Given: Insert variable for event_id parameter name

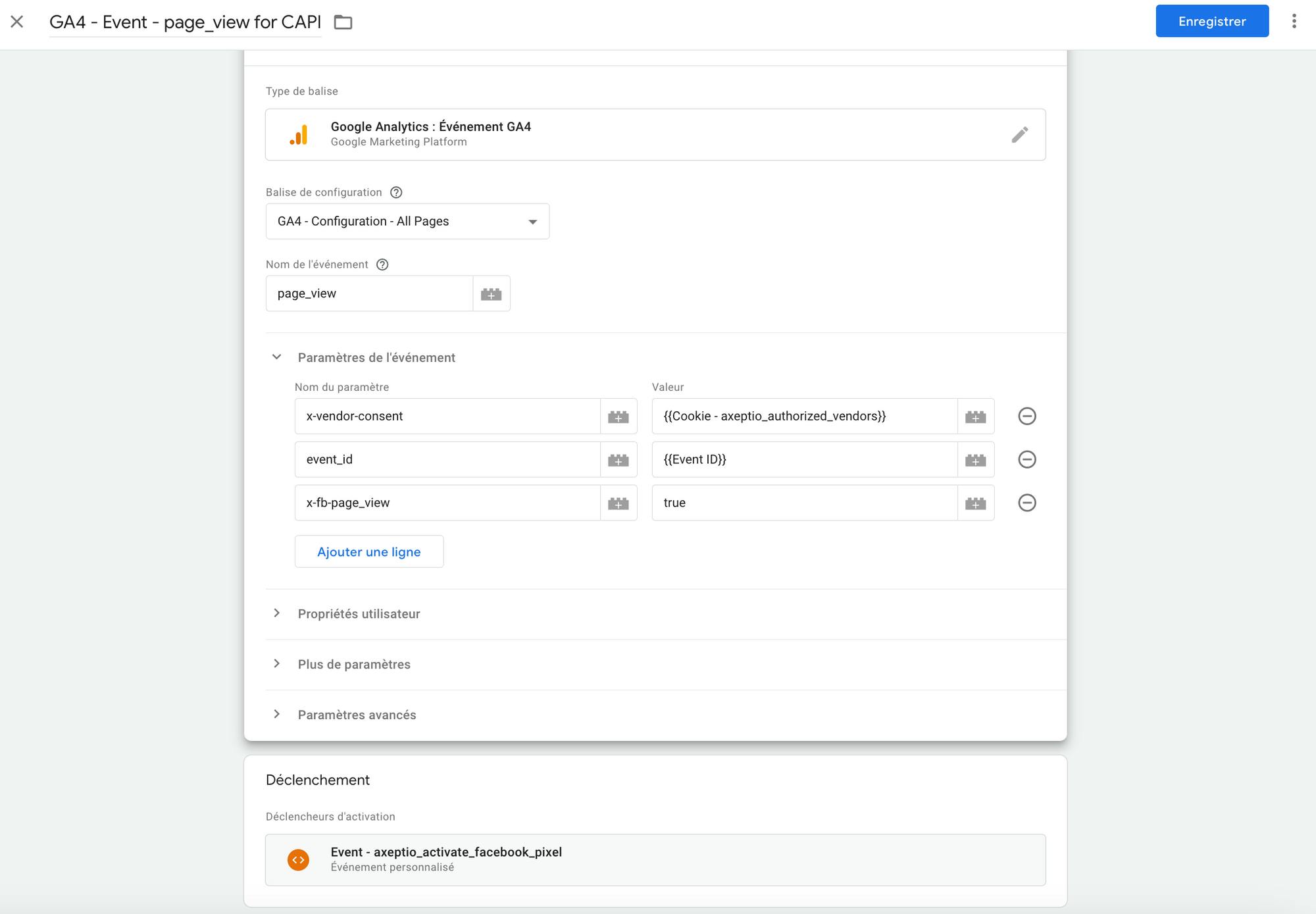Looking at the screenshot, I should 618,459.
